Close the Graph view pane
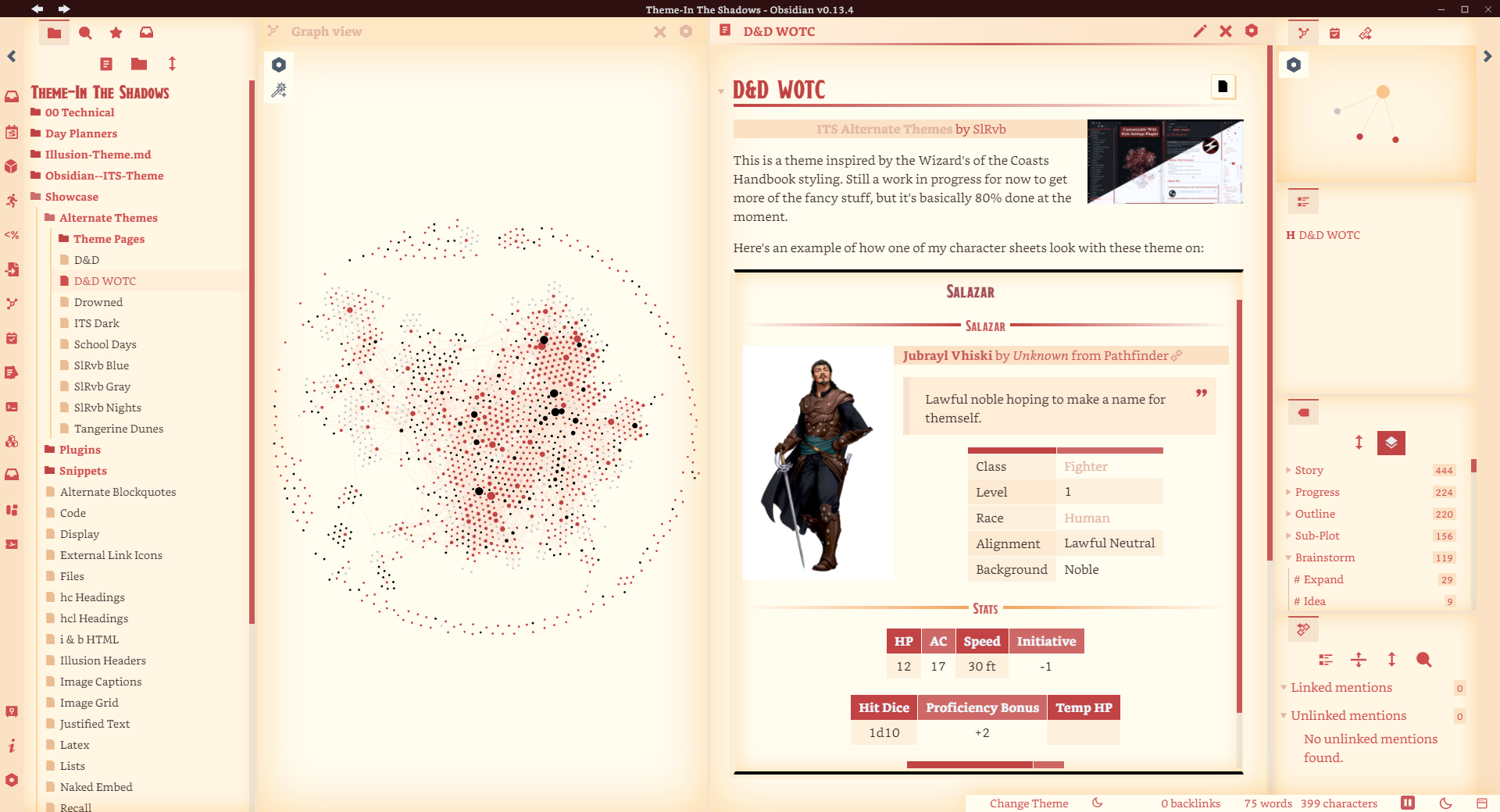 pyautogui.click(x=660, y=32)
